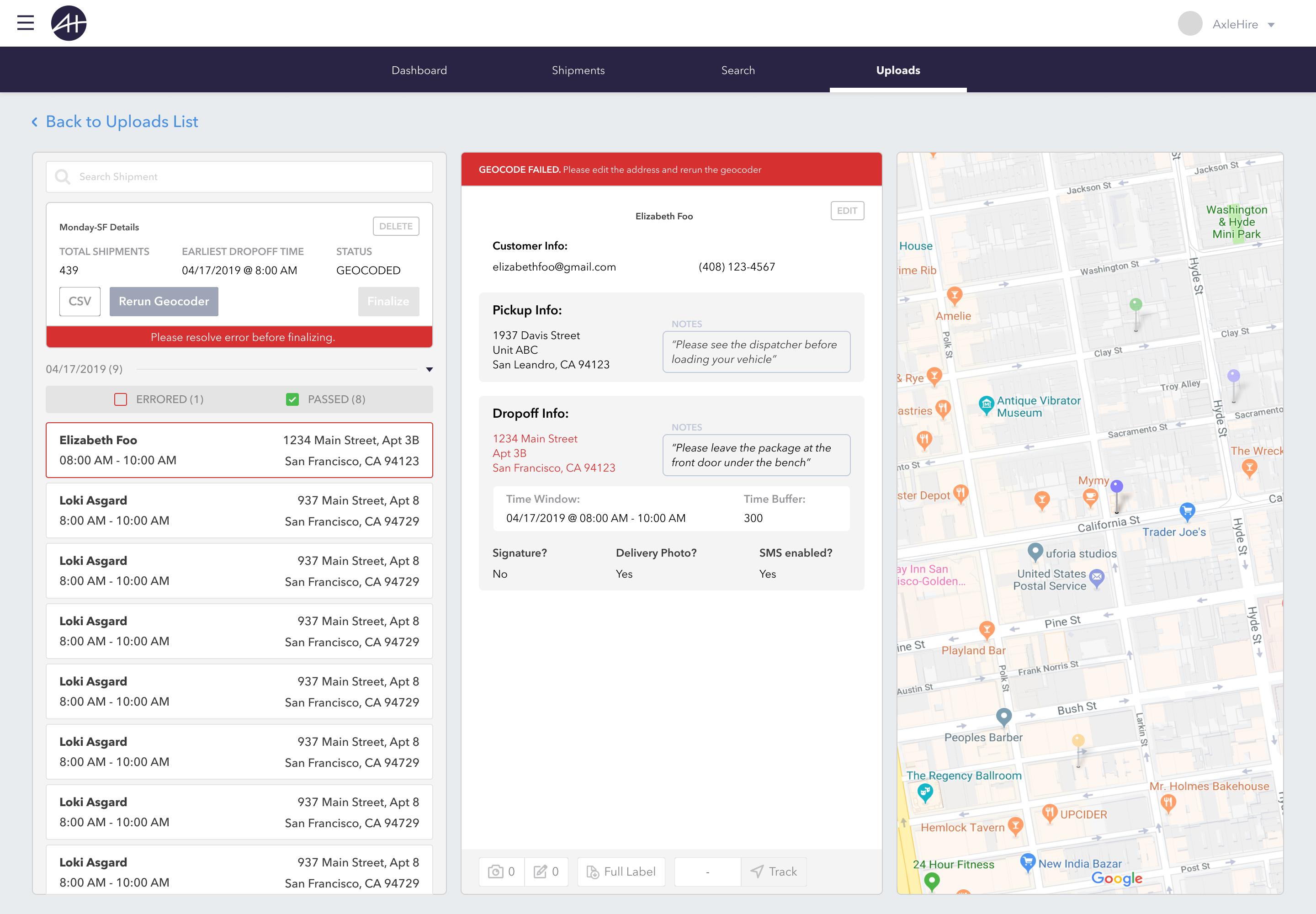
Task: Open the Dashboard tab
Action: pyautogui.click(x=419, y=70)
